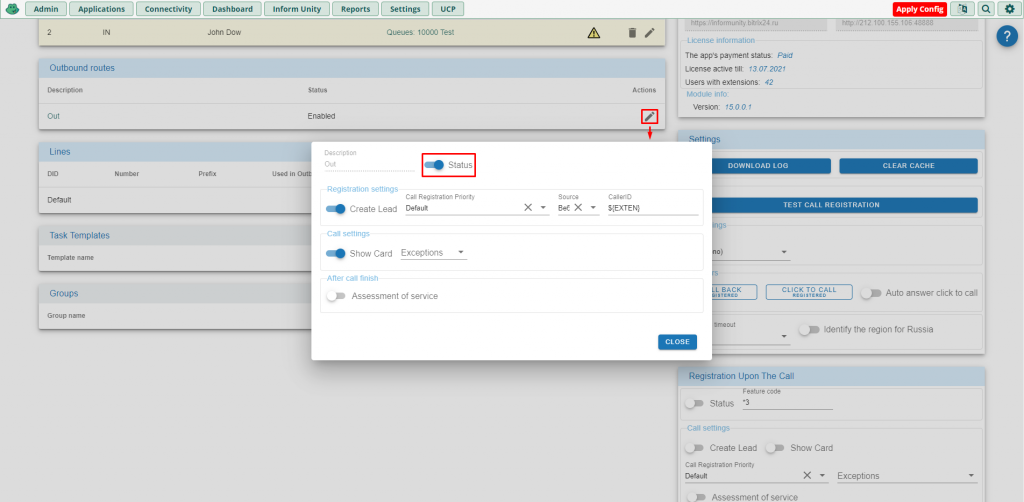Click the FreePBX frog logo icon
Viewport: 1024px width, 502px height.
point(12,9)
